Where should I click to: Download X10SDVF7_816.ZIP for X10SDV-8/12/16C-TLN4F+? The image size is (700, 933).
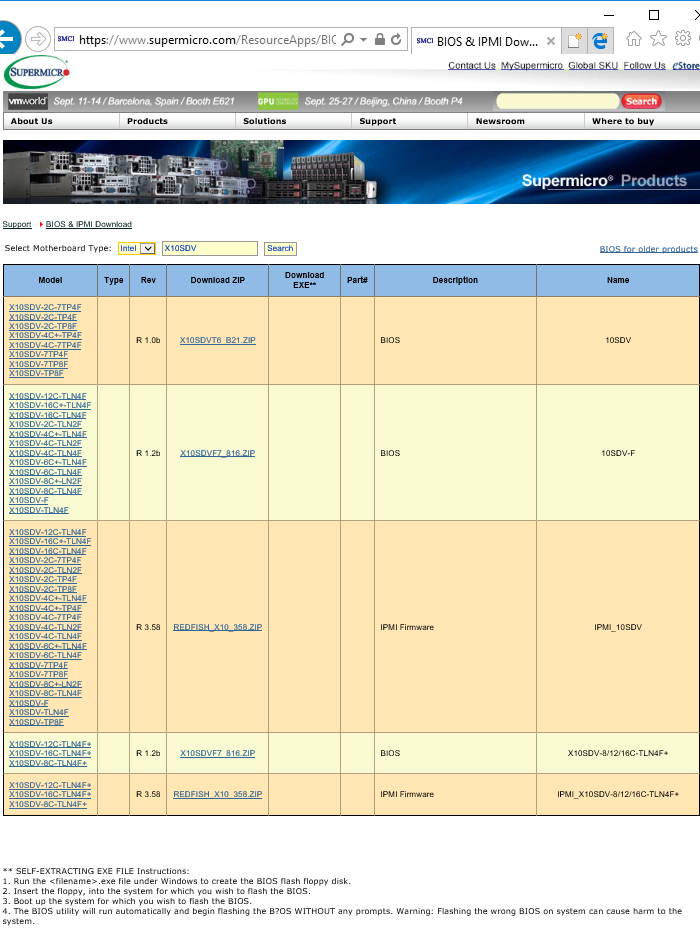[x=217, y=753]
